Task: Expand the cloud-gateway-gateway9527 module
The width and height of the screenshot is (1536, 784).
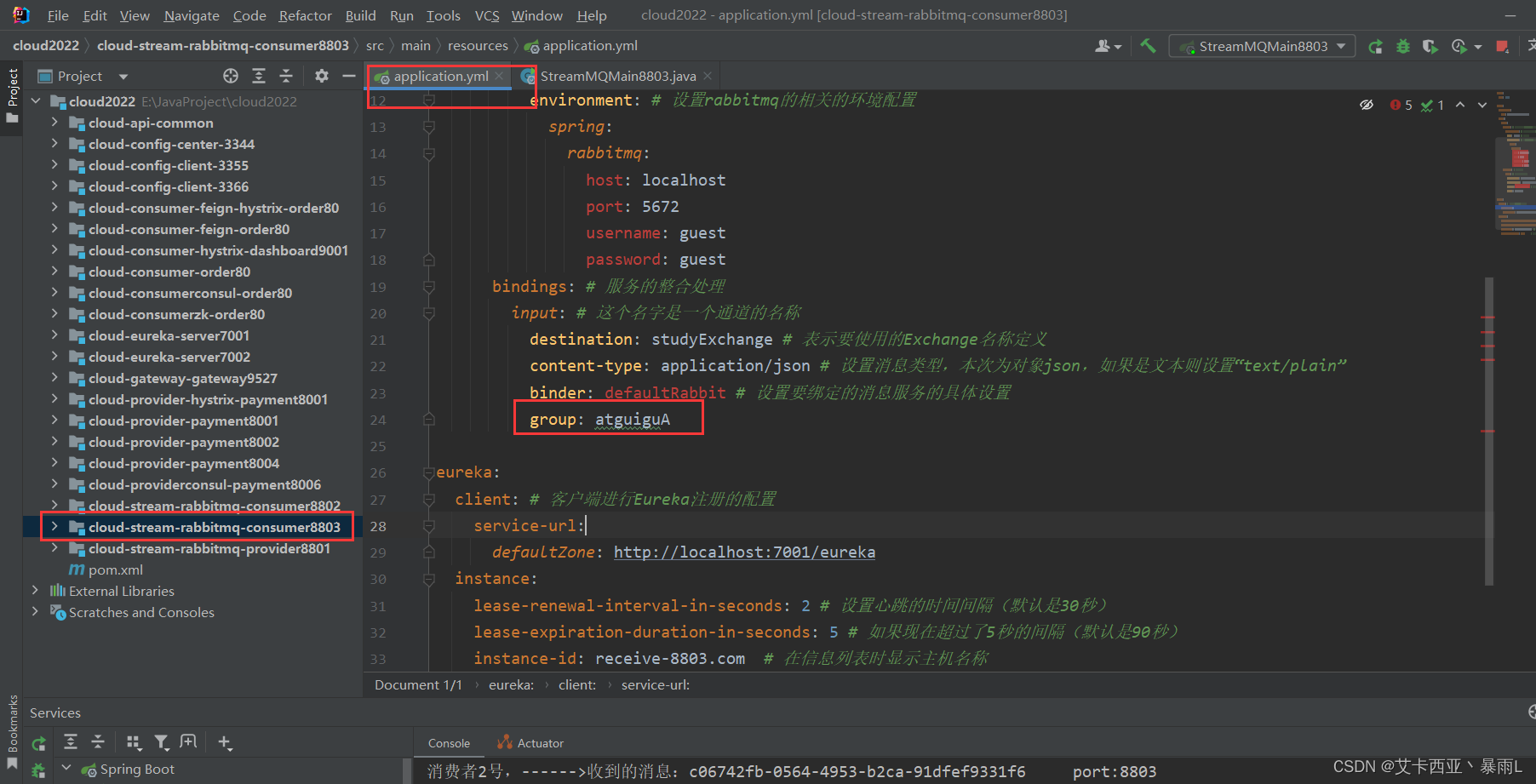Action: 55,378
